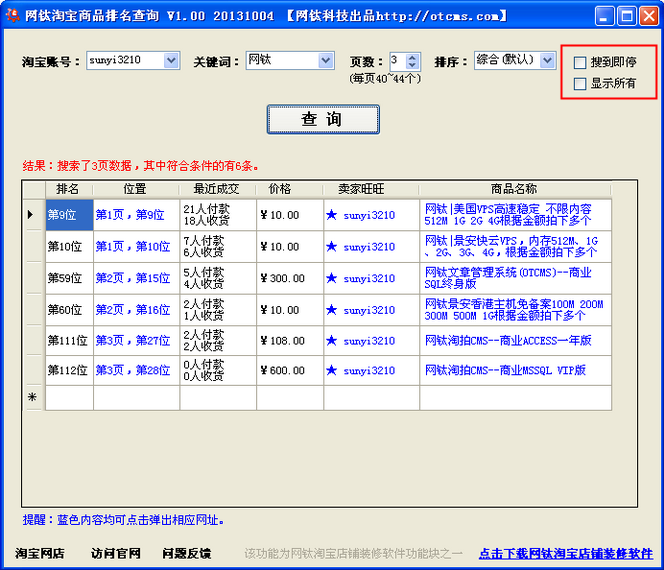Expand the 淘宝账号 dropdown
The image size is (664, 570).
pyautogui.click(x=172, y=61)
